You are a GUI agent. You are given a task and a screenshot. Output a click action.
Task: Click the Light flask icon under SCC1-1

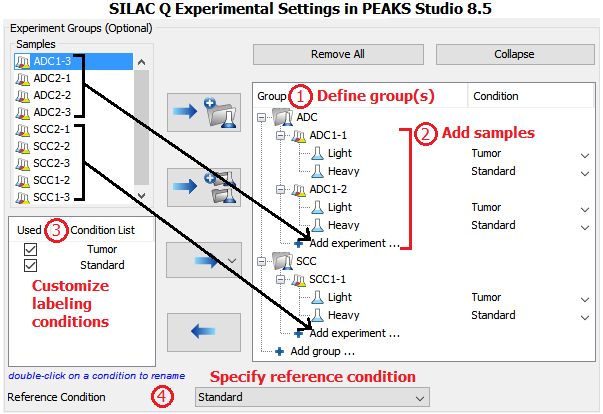pyautogui.click(x=317, y=298)
